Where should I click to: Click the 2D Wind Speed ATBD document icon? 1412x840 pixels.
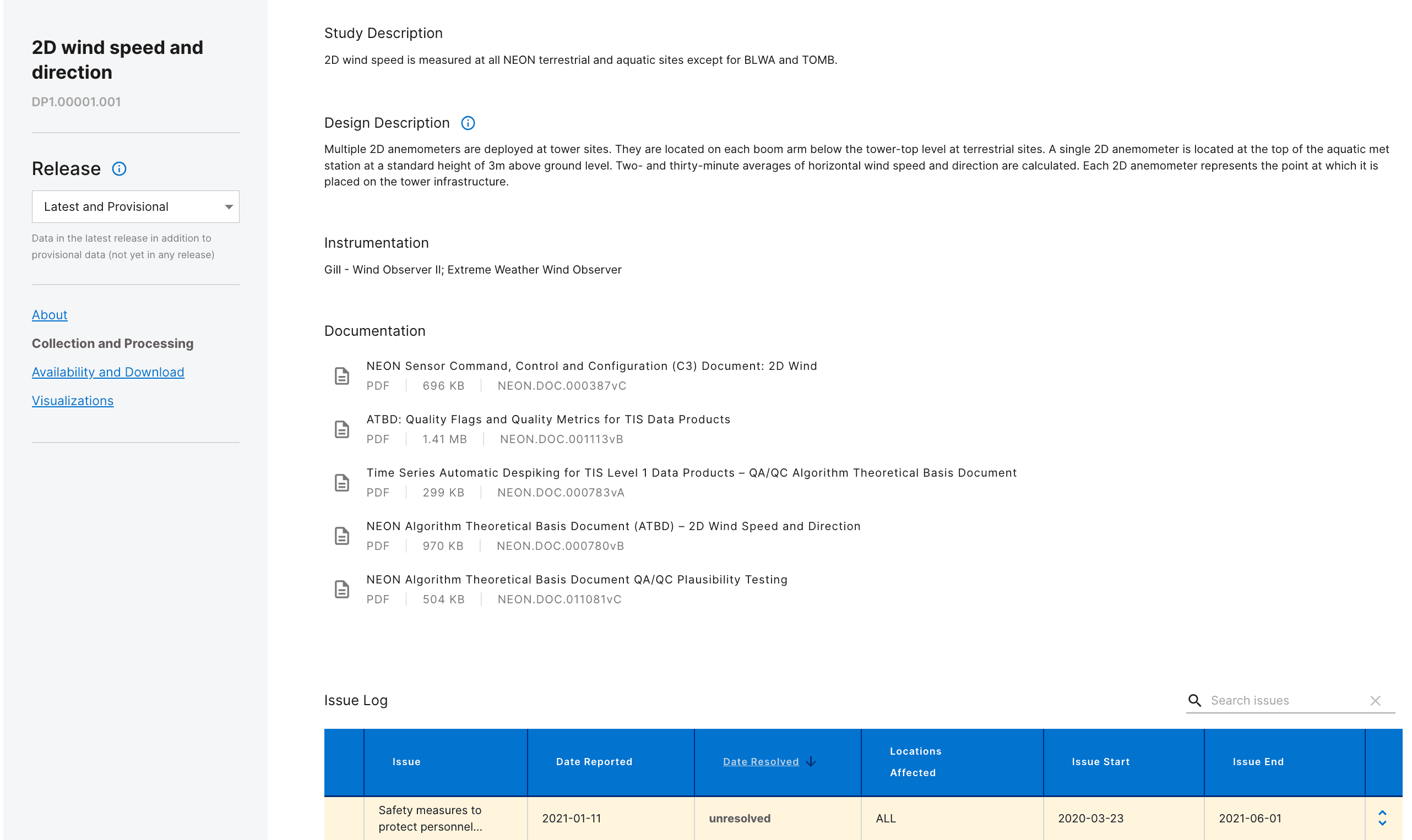(342, 536)
